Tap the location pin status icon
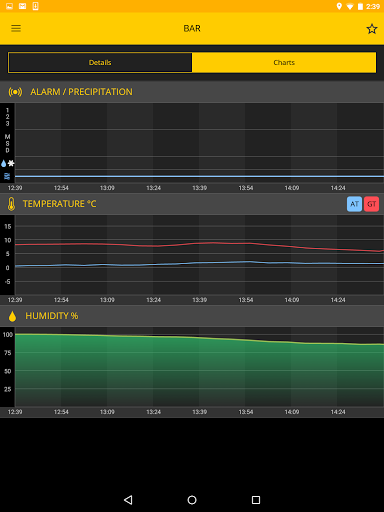The width and height of the screenshot is (384, 512). point(339,6)
